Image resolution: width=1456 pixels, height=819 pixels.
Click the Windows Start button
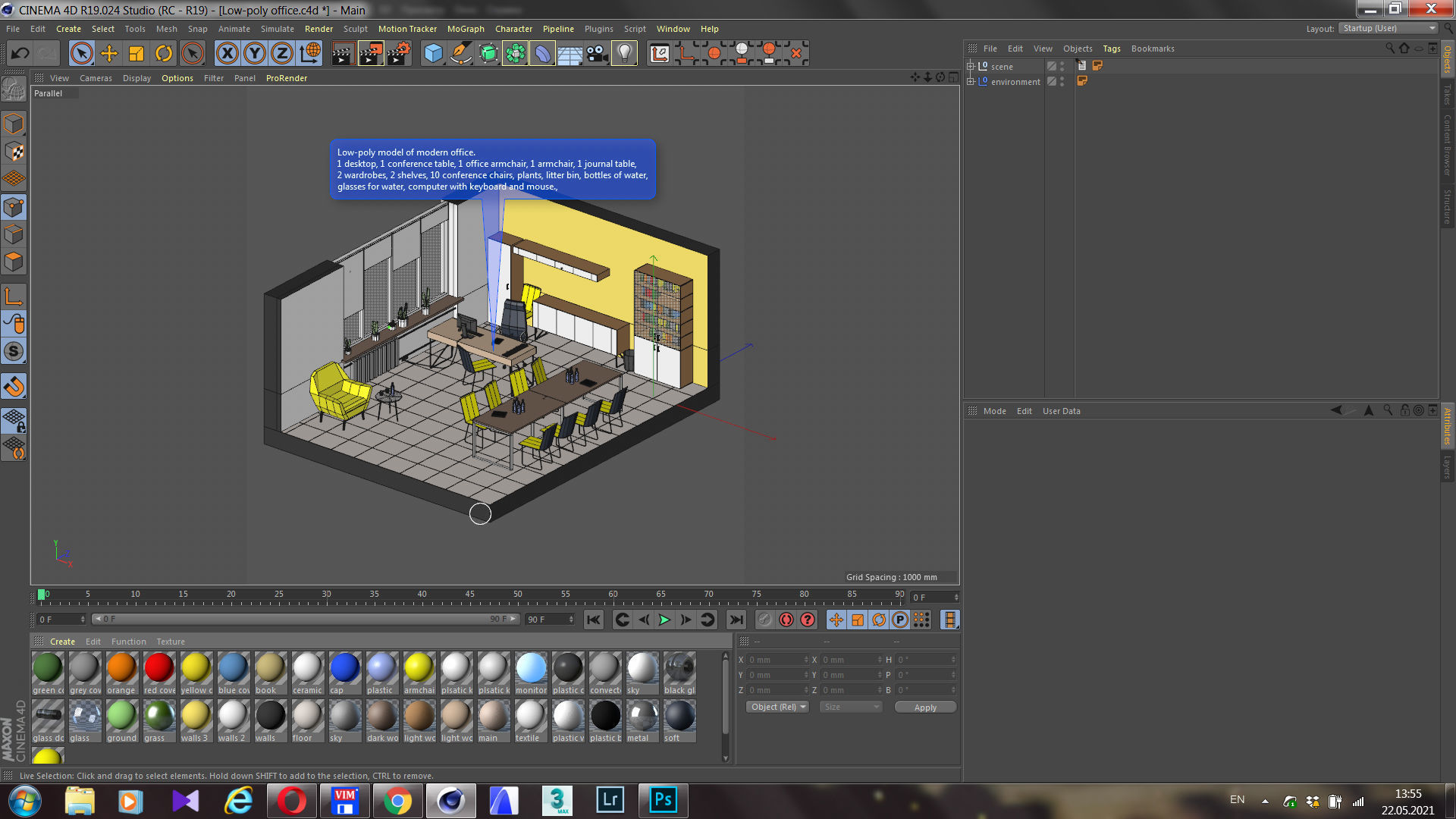[24, 800]
